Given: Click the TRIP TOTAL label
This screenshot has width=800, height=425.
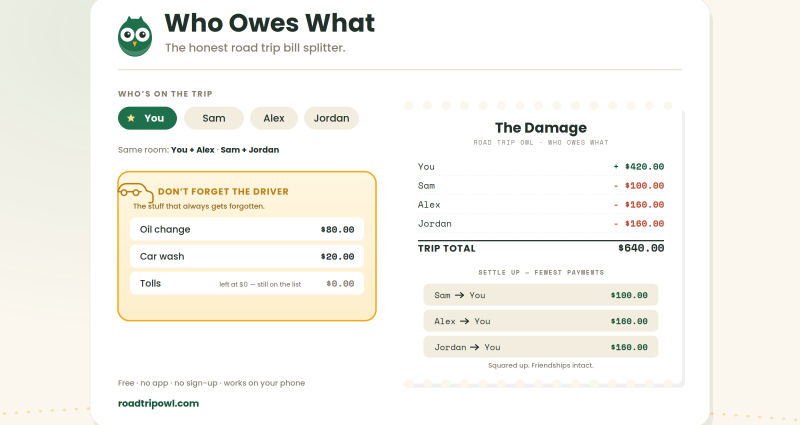Looking at the screenshot, I should (446, 248).
